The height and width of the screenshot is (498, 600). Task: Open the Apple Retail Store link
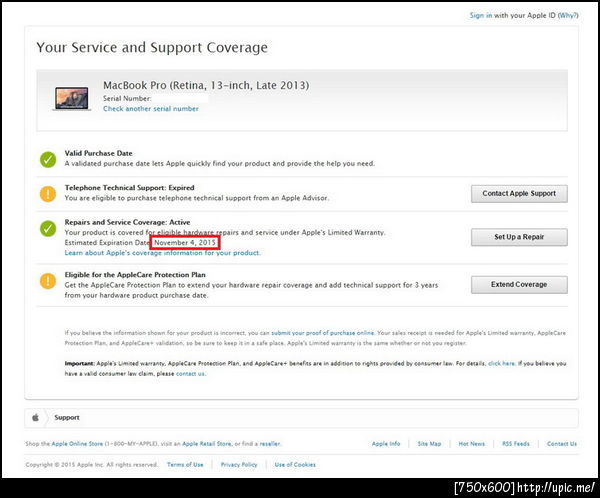pos(207,444)
